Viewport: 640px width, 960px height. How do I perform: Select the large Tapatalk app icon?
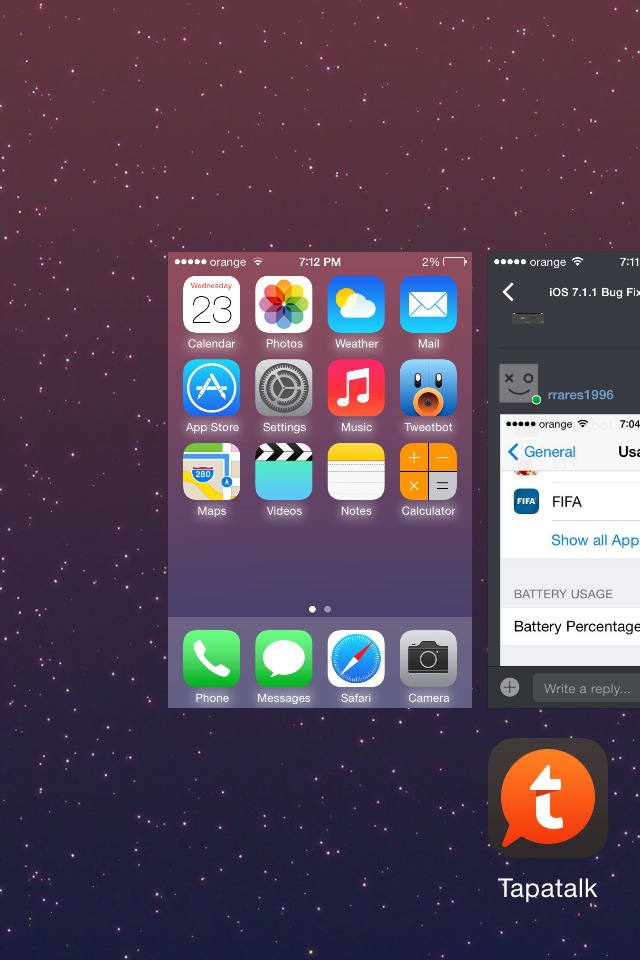(548, 798)
